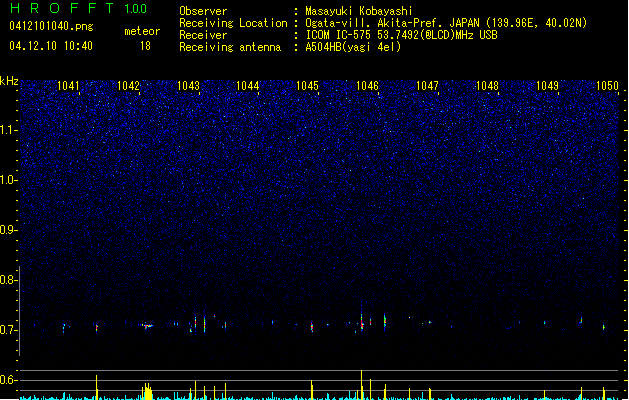Select the ICOM IC-575 53.7492 MHz USB text
The image size is (629, 400).
401,35
